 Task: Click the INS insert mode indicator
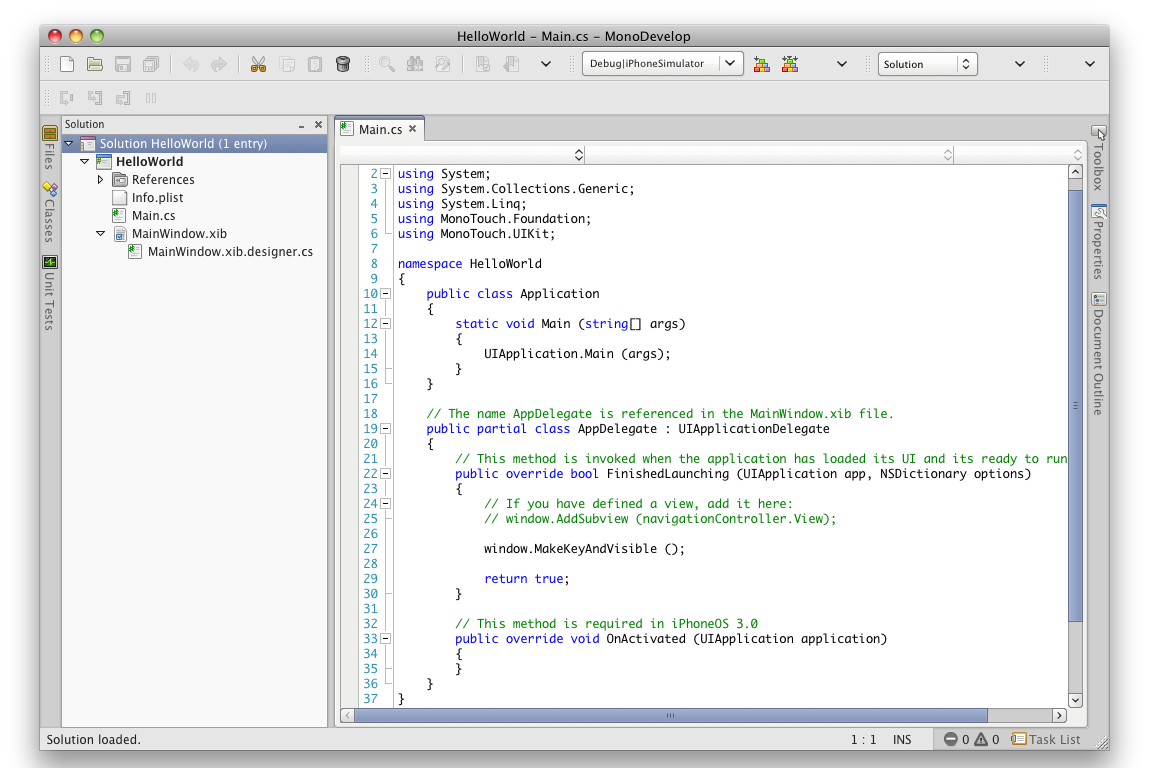pos(902,740)
